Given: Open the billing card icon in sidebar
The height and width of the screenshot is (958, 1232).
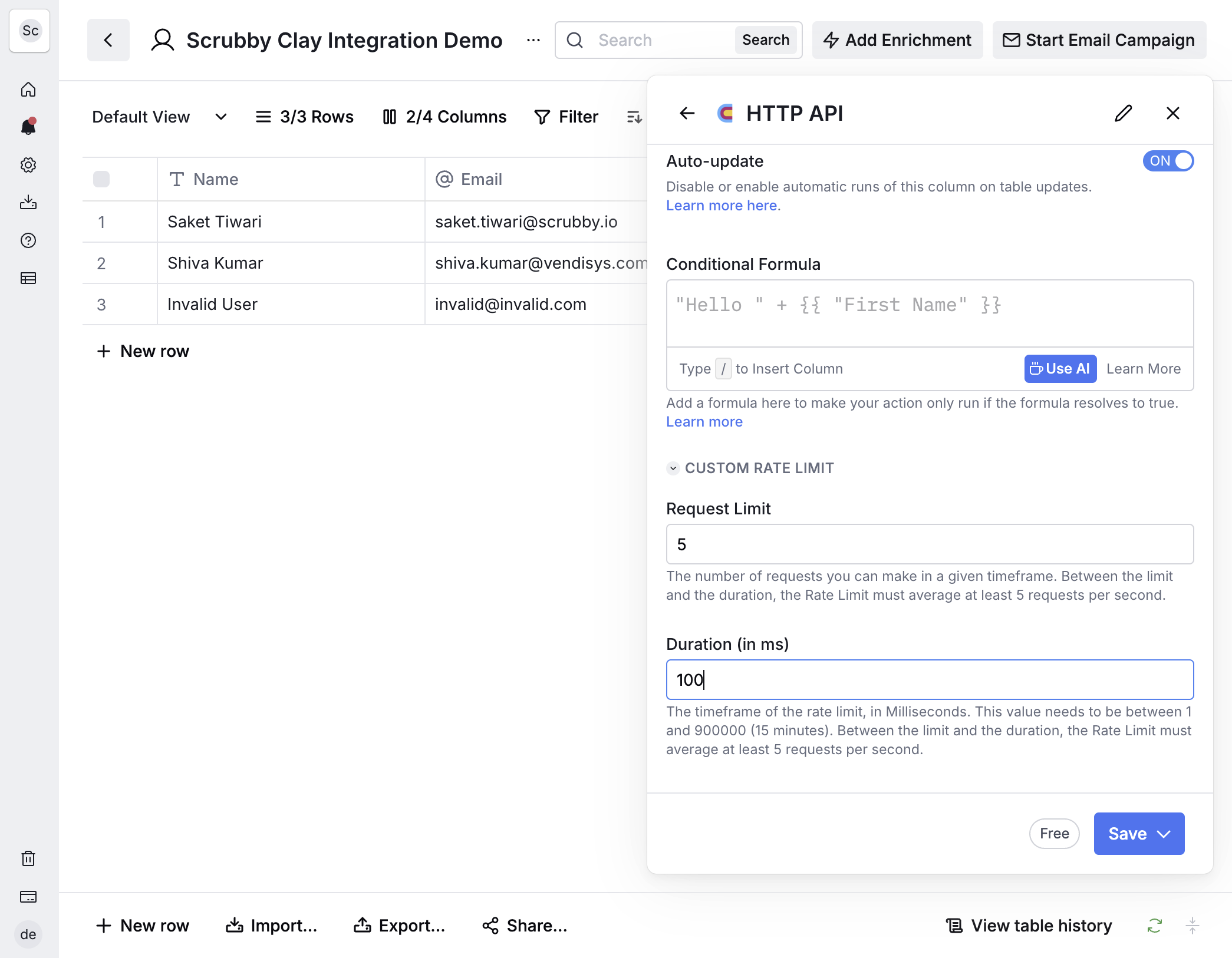Looking at the screenshot, I should click(28, 897).
